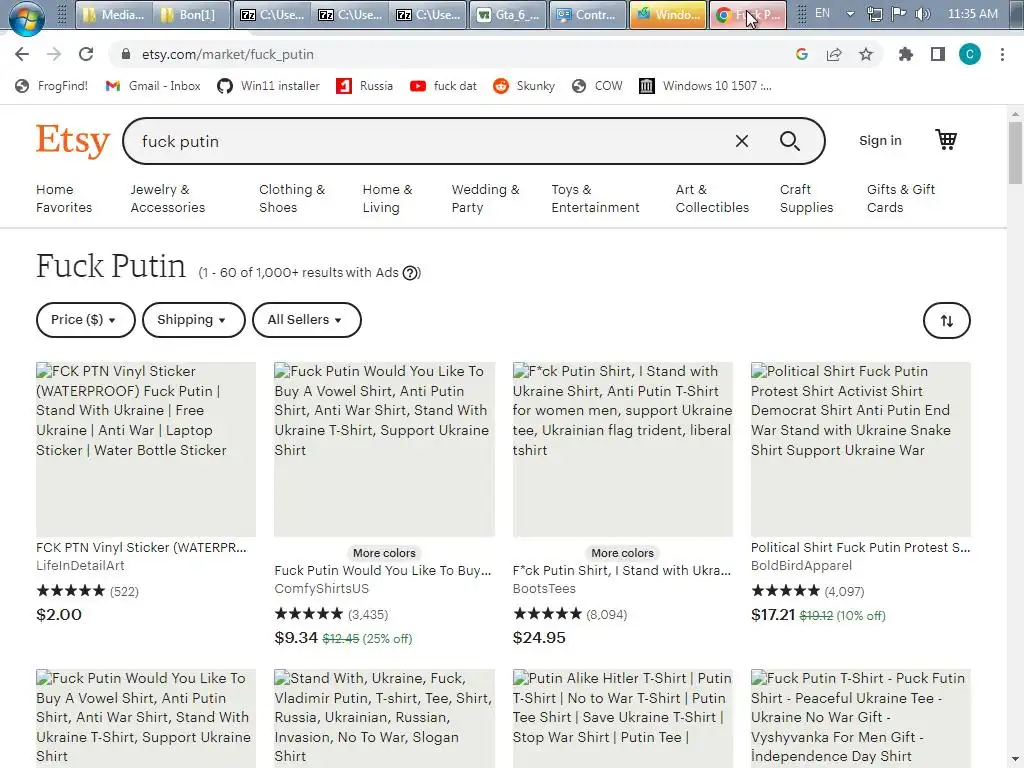Image resolution: width=1024 pixels, height=768 pixels.
Task: Bookmark this page with the star icon
Action: pyautogui.click(x=866, y=54)
